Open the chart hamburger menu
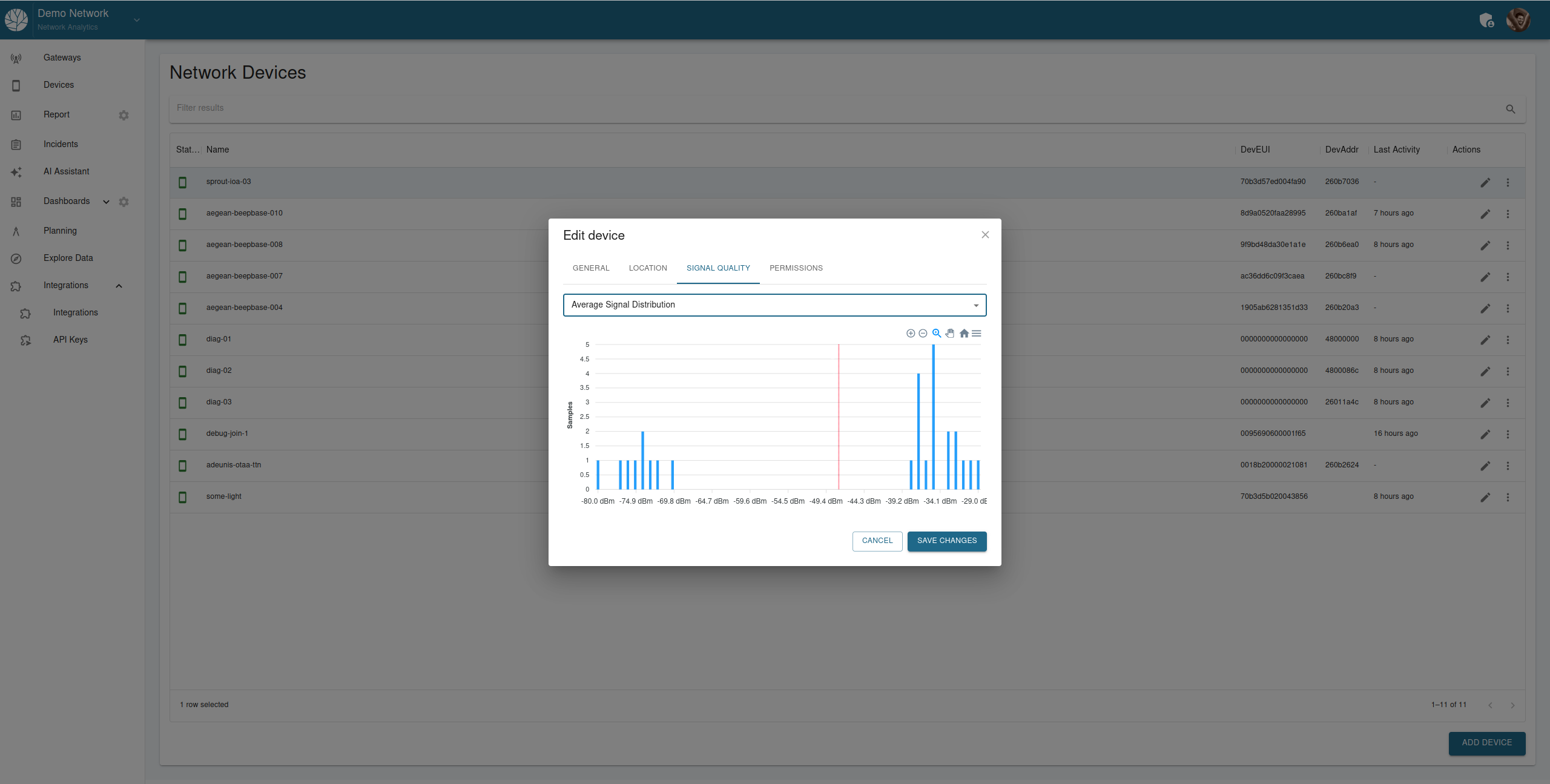This screenshot has height=784, width=1550. click(977, 334)
